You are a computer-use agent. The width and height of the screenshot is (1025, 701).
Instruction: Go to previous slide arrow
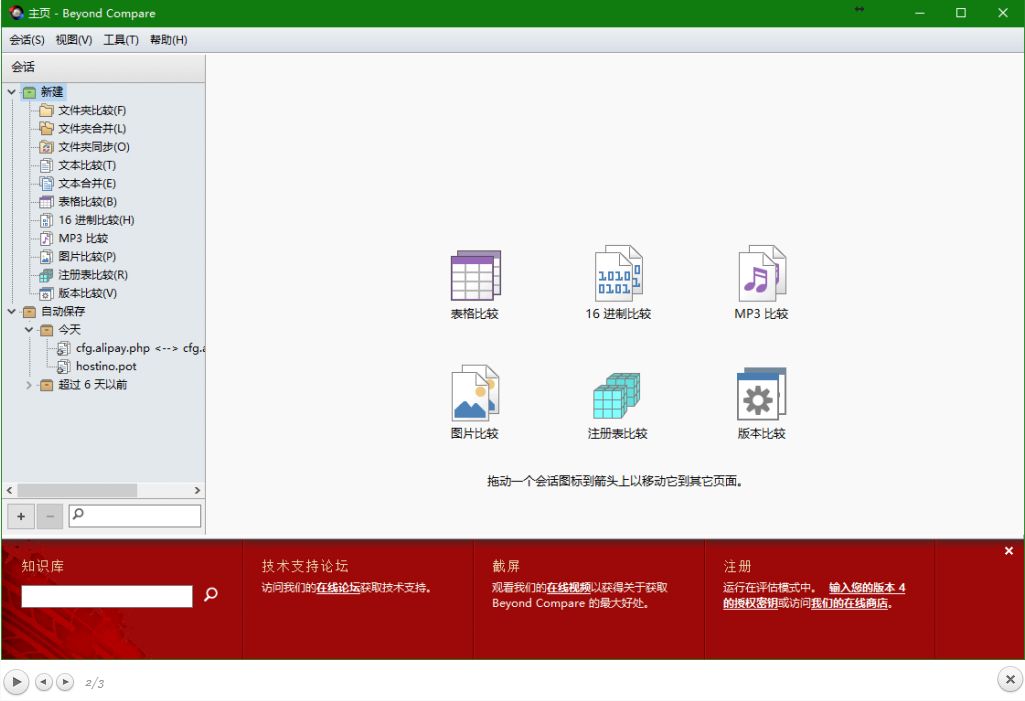[x=43, y=682]
